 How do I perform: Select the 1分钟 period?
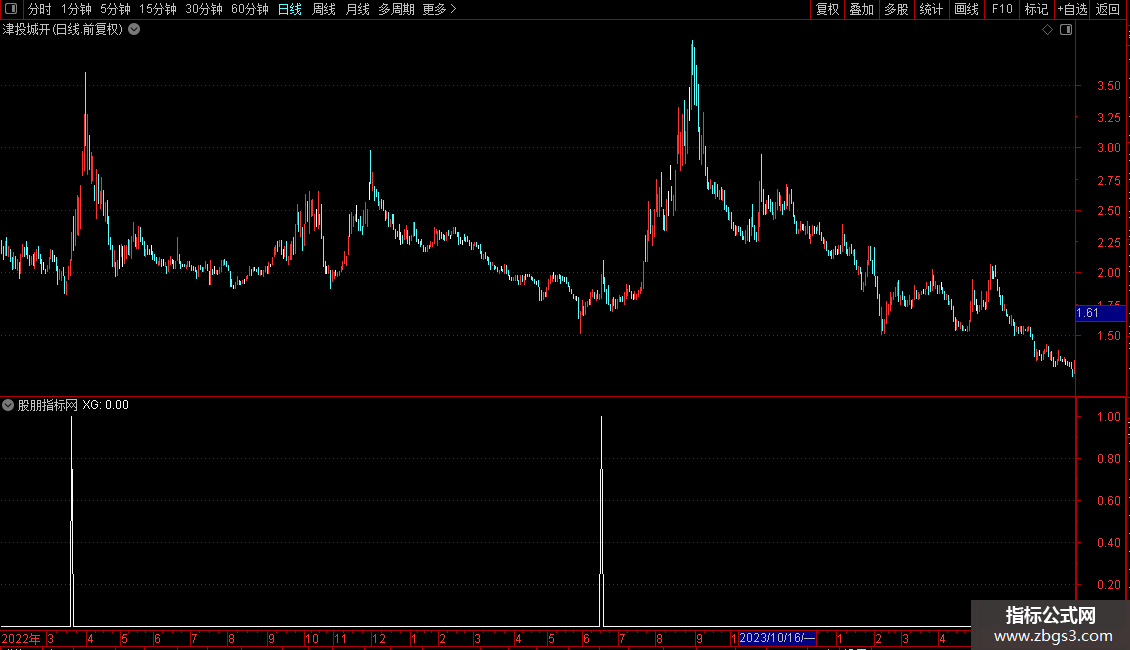point(76,9)
